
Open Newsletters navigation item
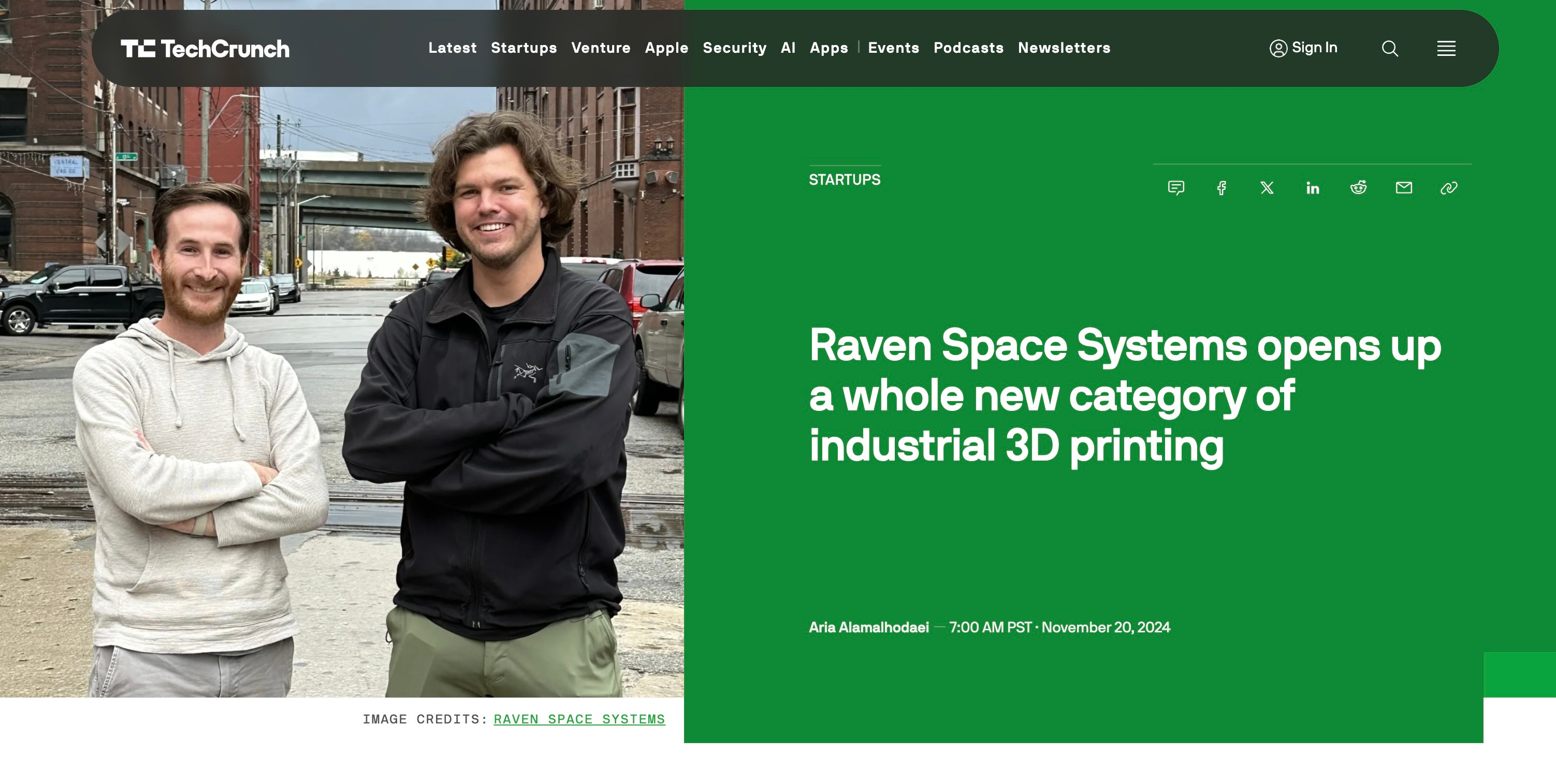(1064, 48)
